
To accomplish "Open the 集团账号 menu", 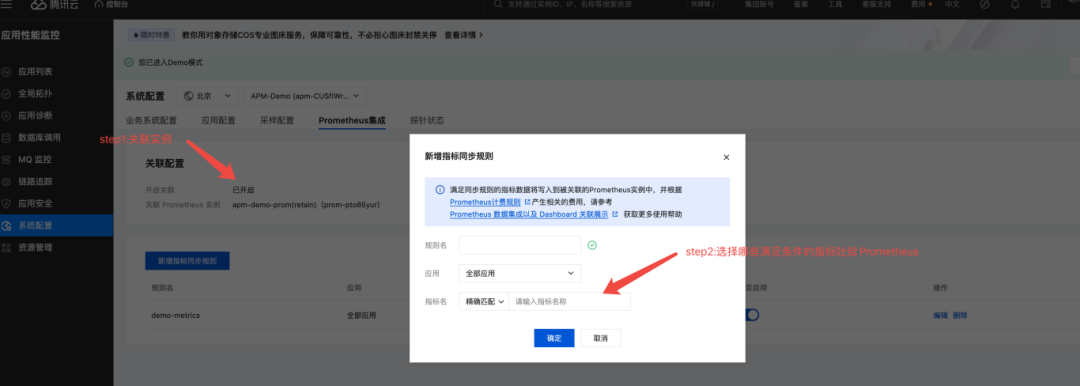I will pyautogui.click(x=759, y=4).
